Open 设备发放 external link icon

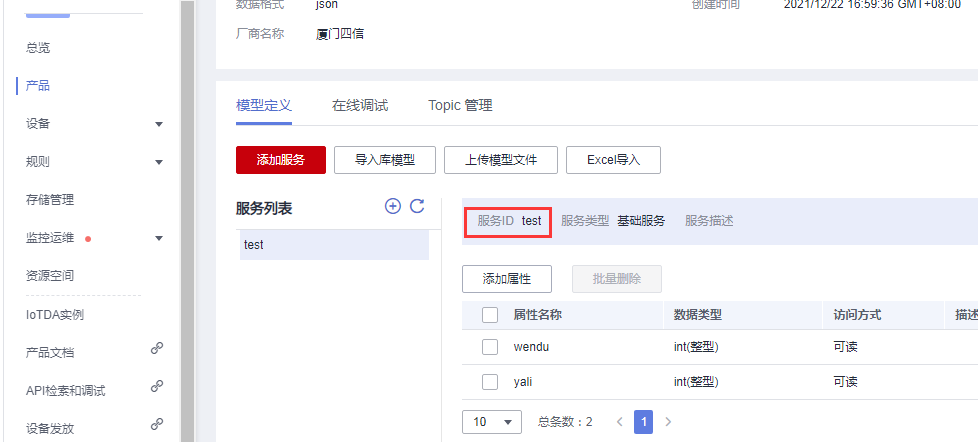pyautogui.click(x=157, y=425)
